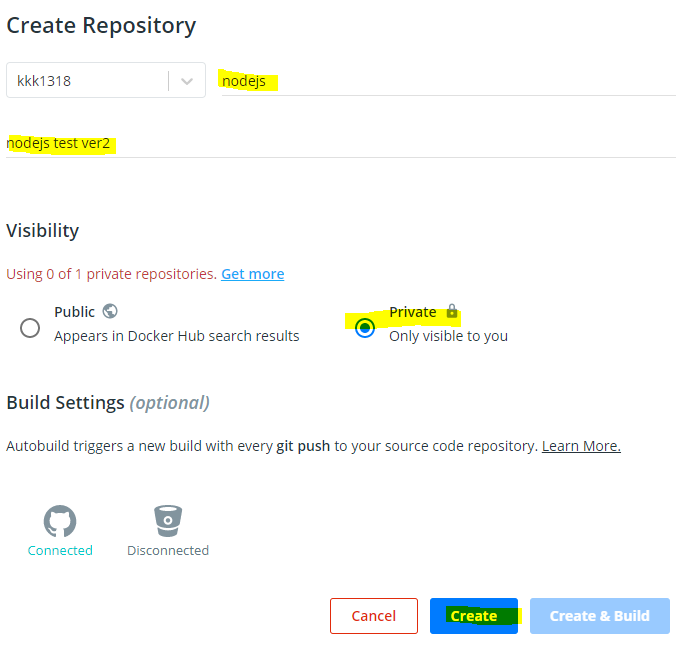The image size is (699, 648).
Task: Click the namespace dropdown chevron arrow
Action: pos(187,81)
